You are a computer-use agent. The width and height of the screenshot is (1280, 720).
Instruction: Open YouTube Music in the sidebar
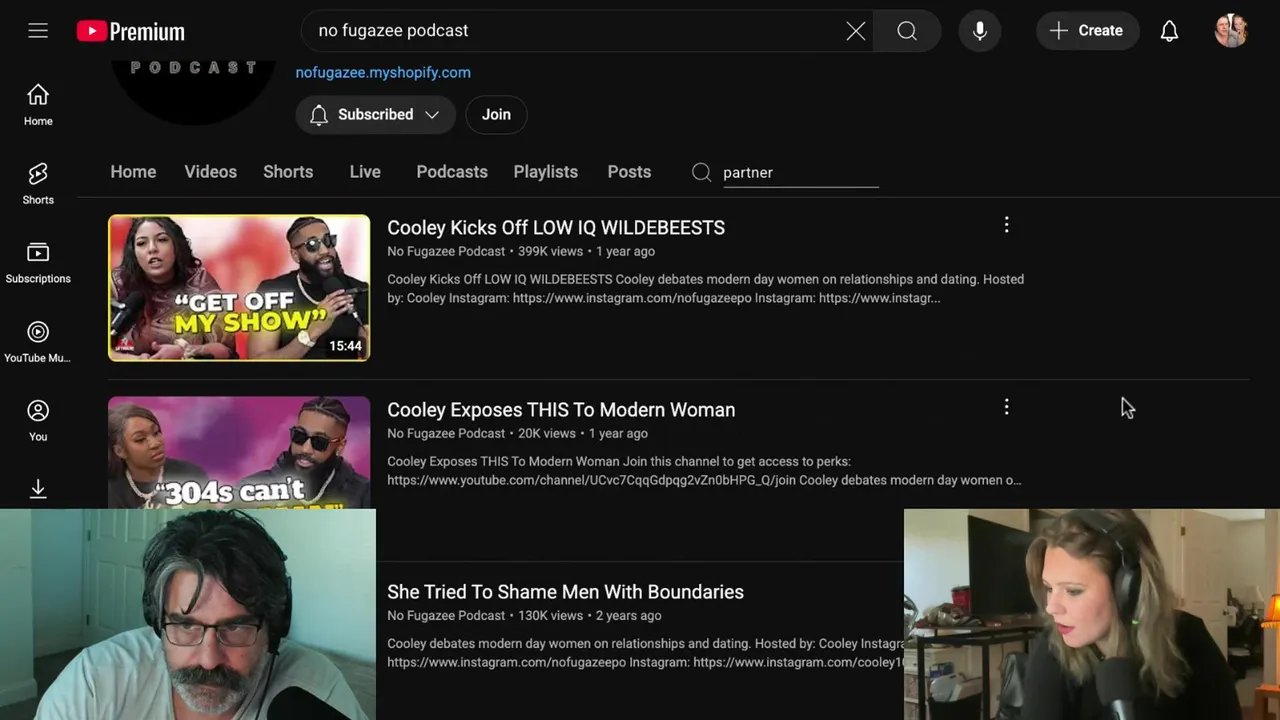tap(38, 342)
